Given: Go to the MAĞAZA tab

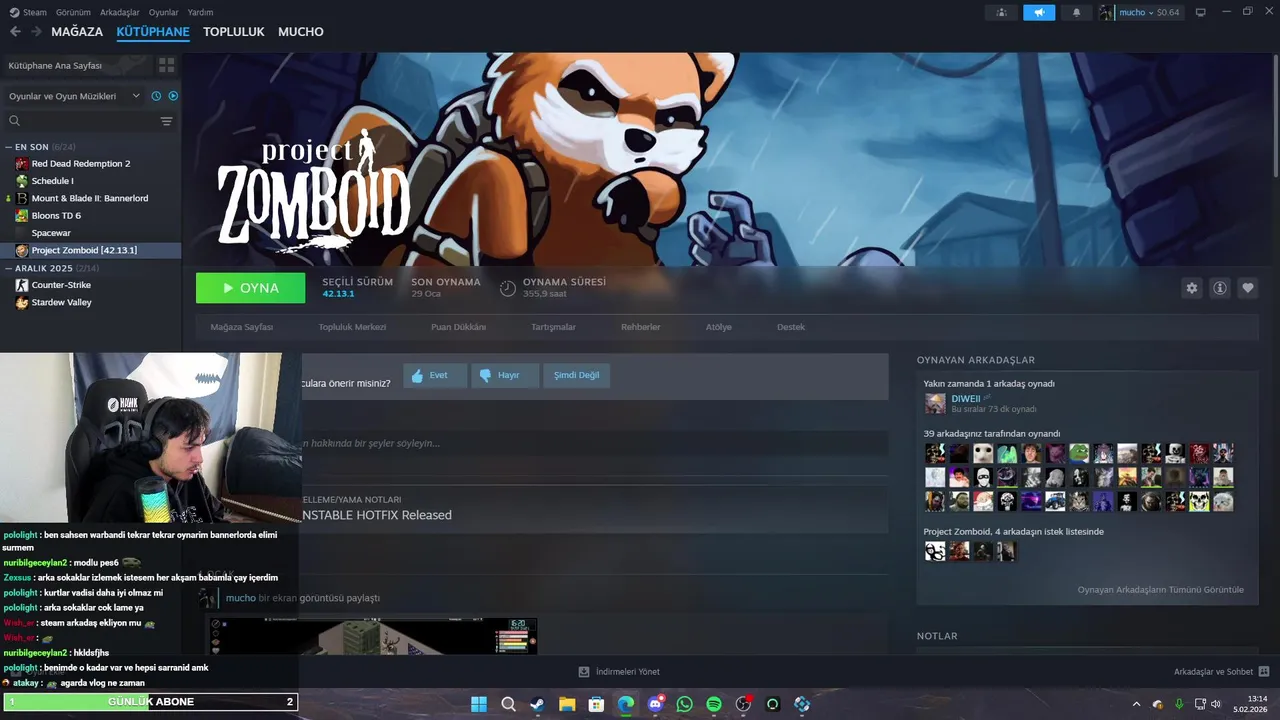Looking at the screenshot, I should coord(77,32).
